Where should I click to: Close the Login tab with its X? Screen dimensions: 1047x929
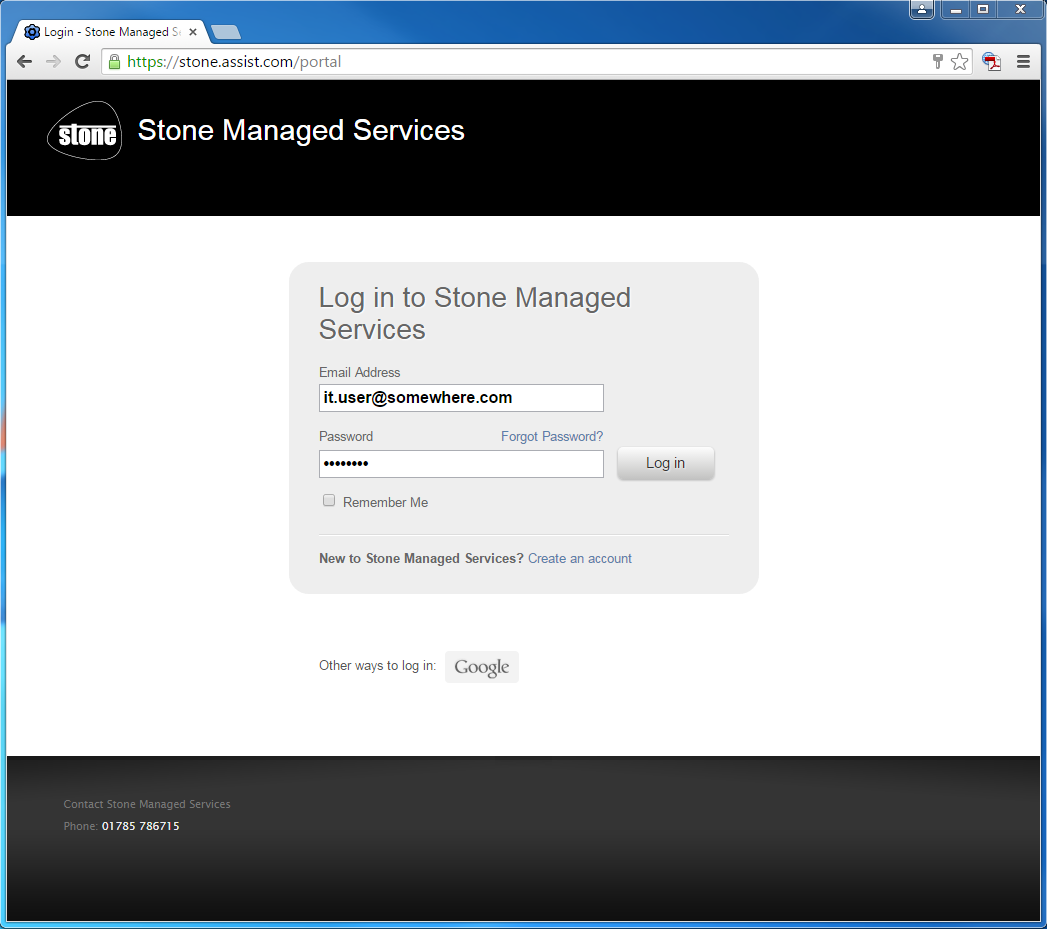pos(193,32)
